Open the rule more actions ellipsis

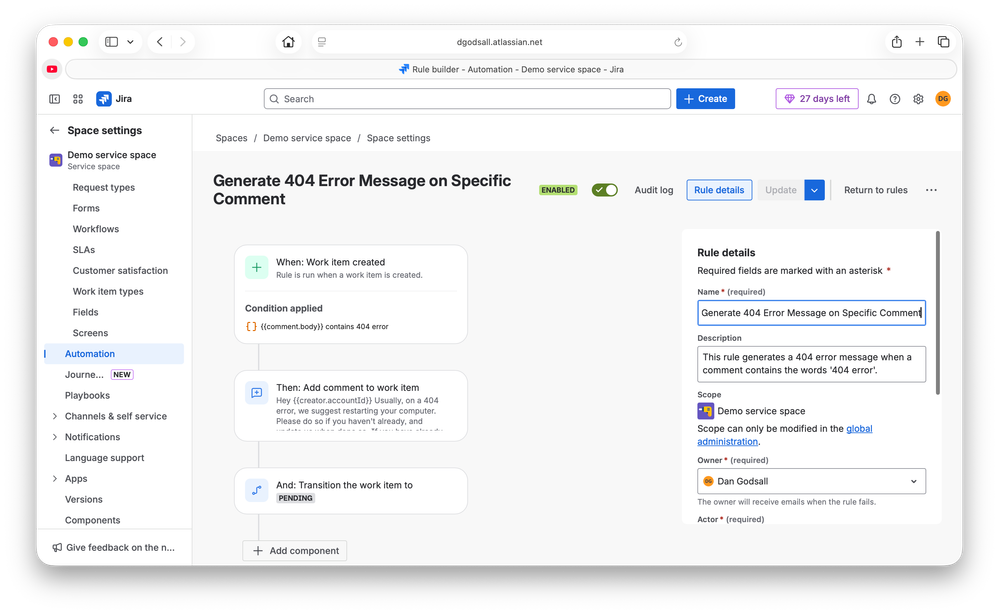tap(931, 190)
